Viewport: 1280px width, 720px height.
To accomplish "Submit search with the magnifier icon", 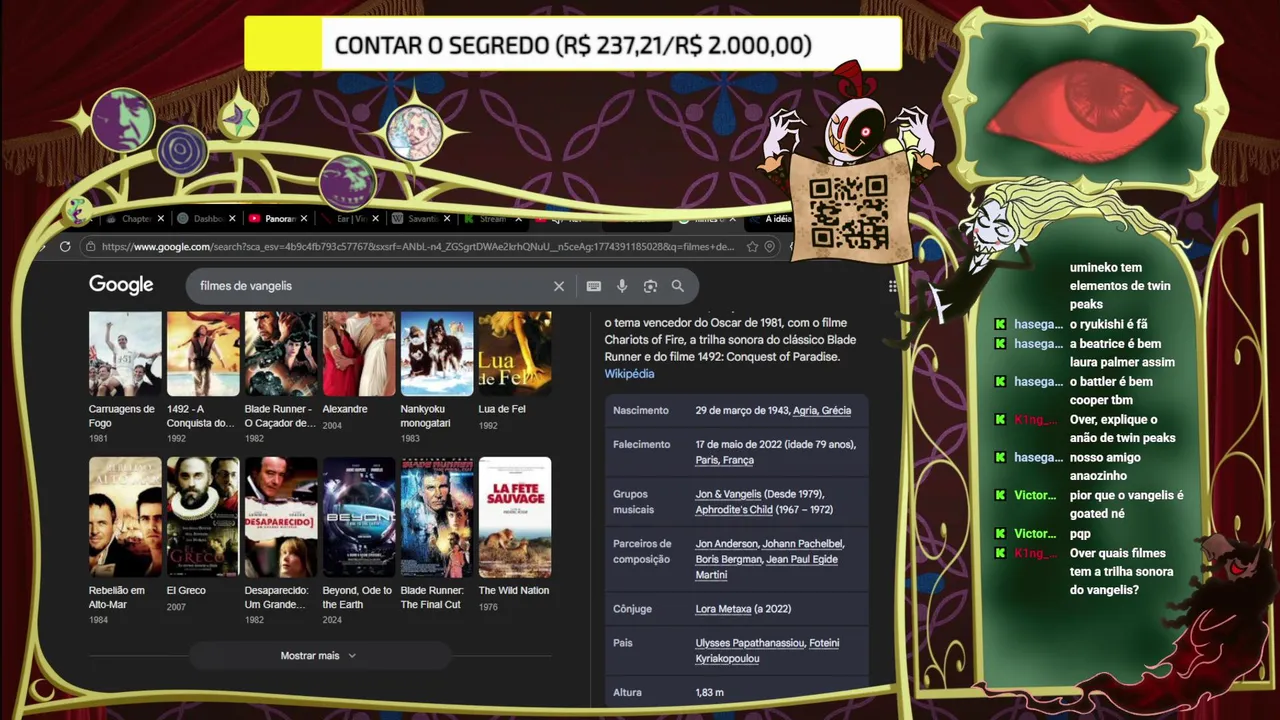I will [678, 286].
